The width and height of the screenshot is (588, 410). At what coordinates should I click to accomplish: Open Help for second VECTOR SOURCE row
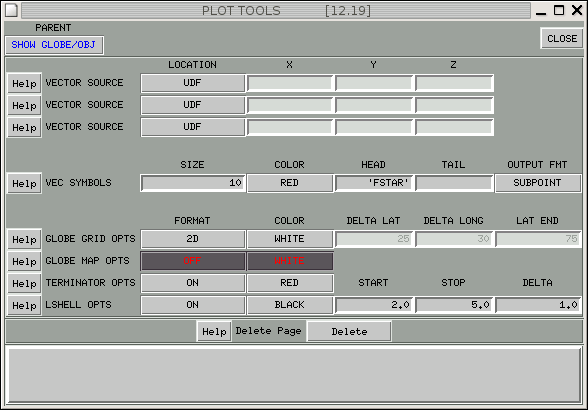pyautogui.click(x=24, y=105)
